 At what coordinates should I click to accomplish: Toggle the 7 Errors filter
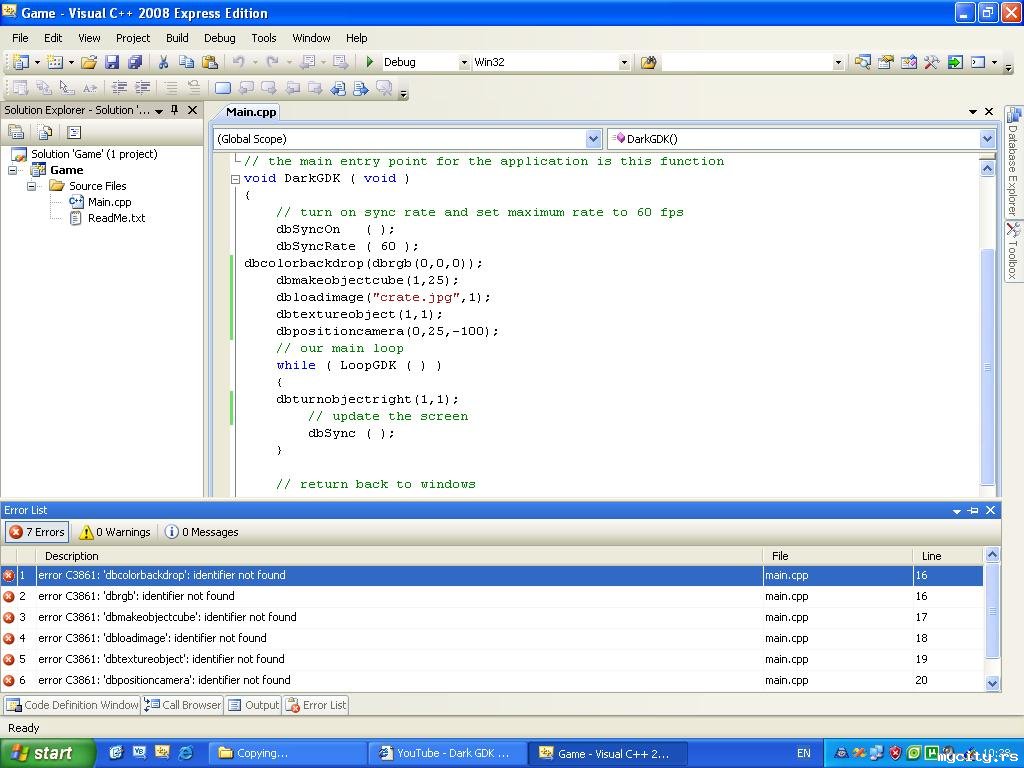tap(38, 532)
